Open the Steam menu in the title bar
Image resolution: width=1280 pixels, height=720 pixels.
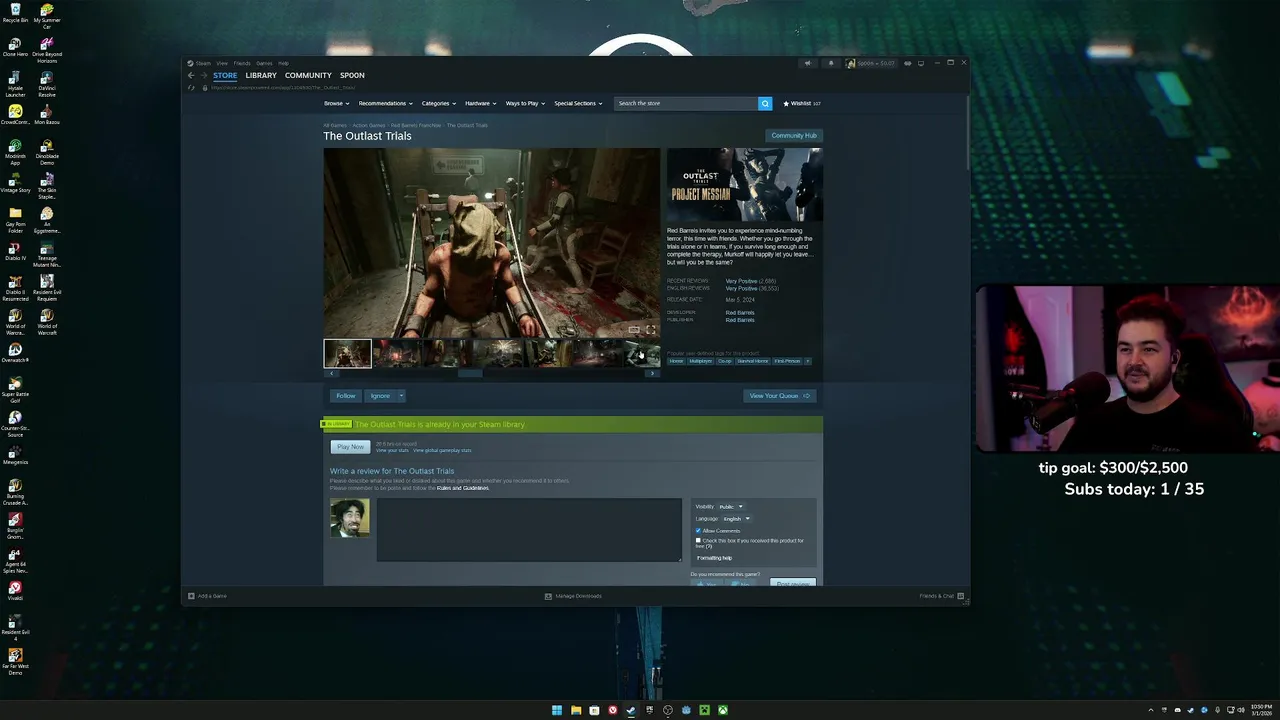203,63
